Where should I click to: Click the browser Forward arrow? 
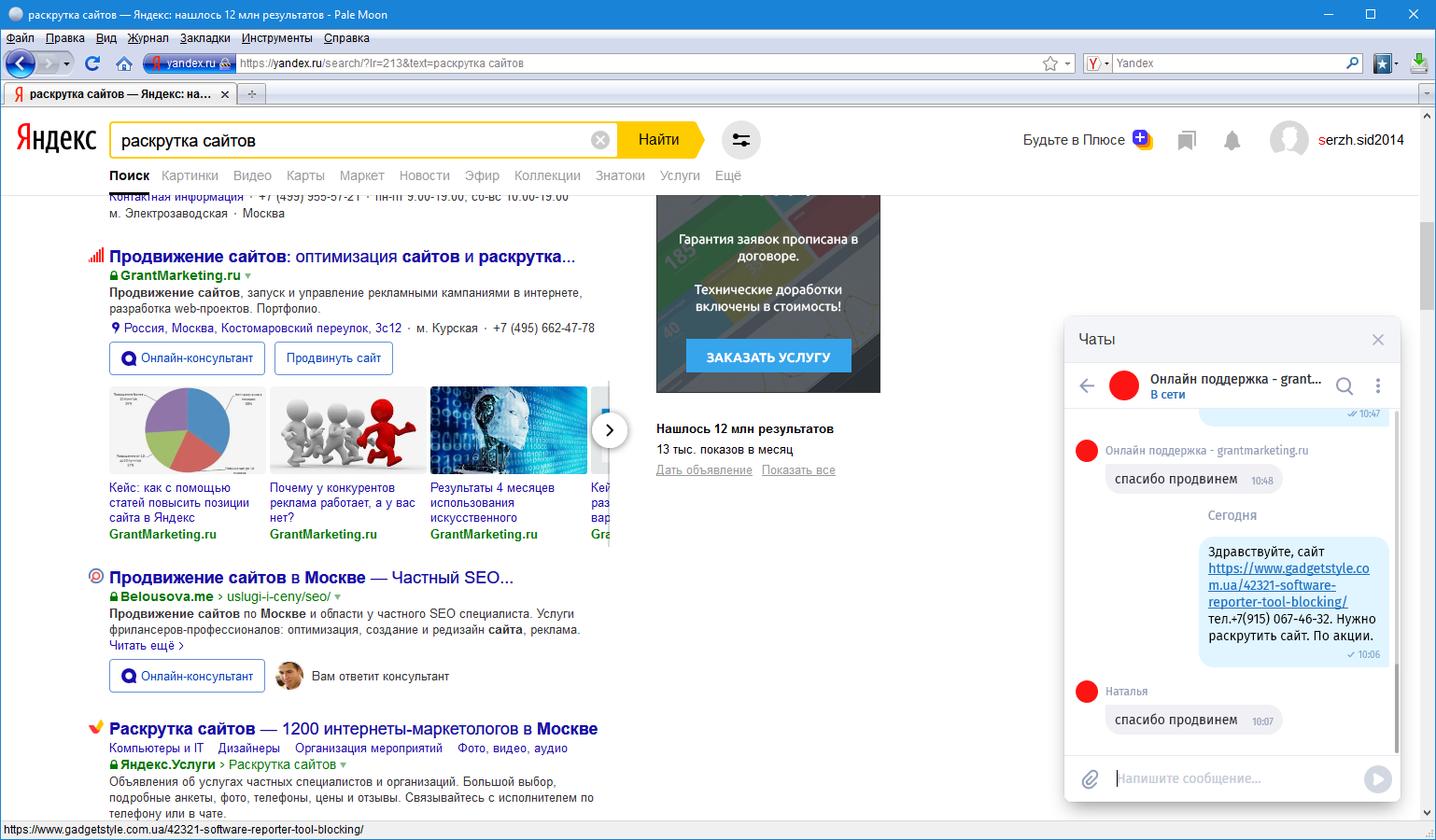click(x=48, y=63)
